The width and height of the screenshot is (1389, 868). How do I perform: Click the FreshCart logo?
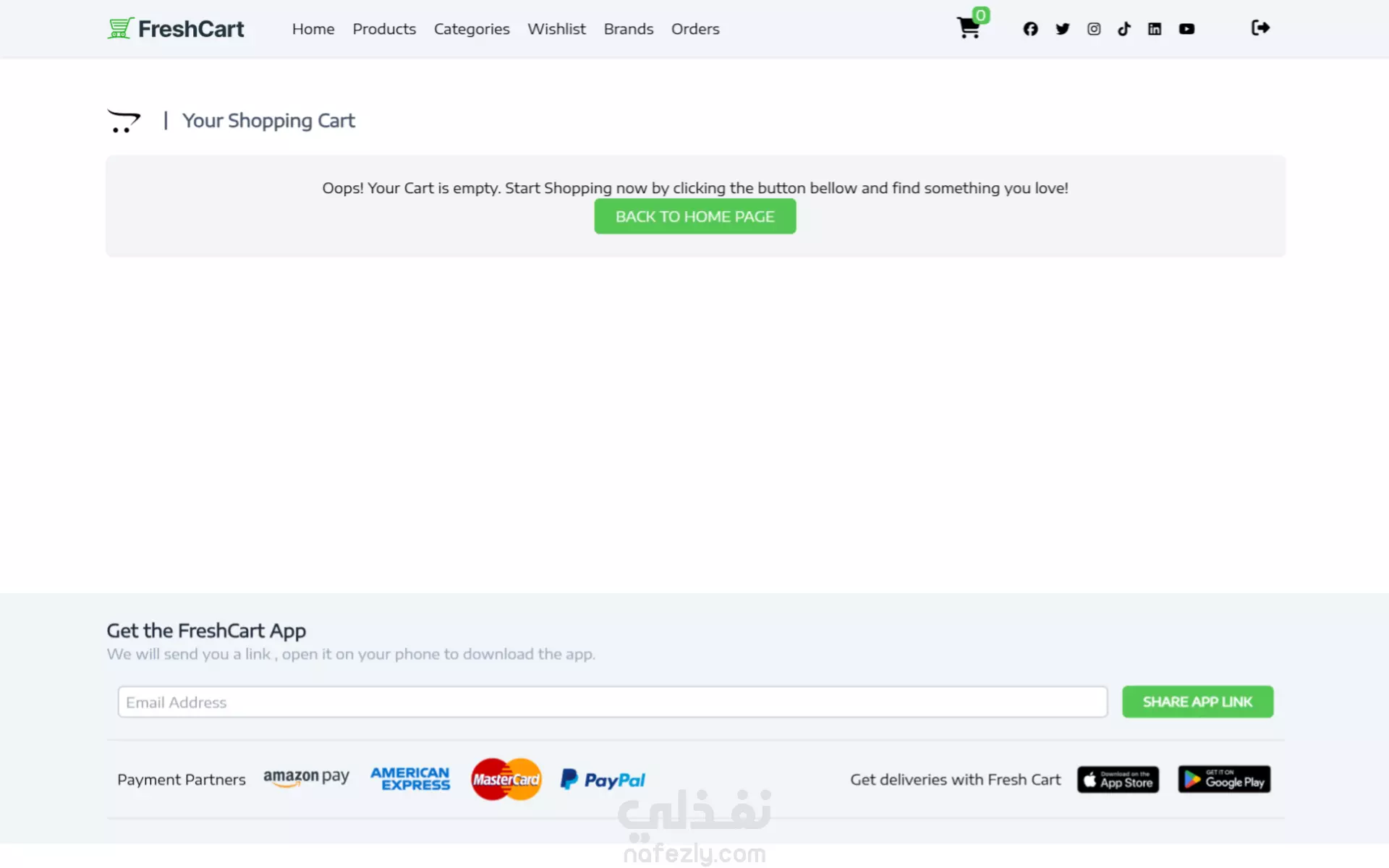(176, 29)
